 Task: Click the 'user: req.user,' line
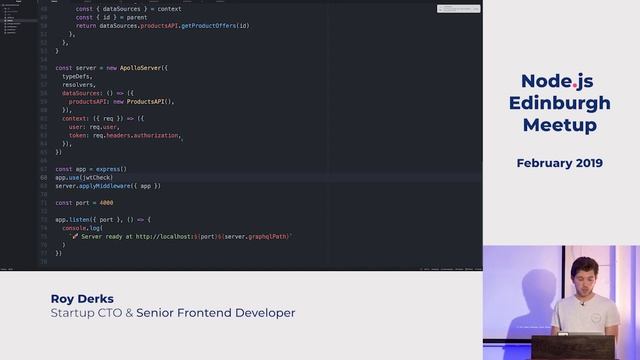(x=94, y=127)
